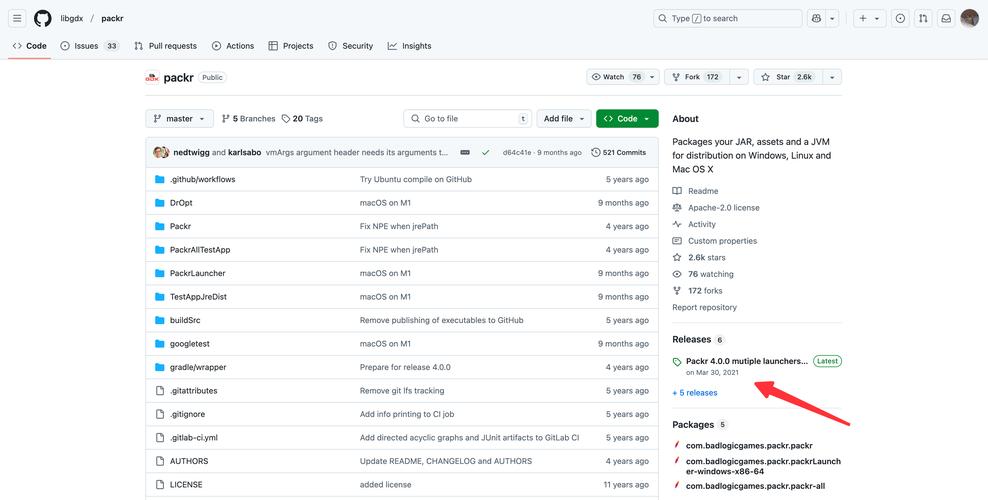Click the GitHub logo home icon
Screen dimensions: 988x500
42,18
